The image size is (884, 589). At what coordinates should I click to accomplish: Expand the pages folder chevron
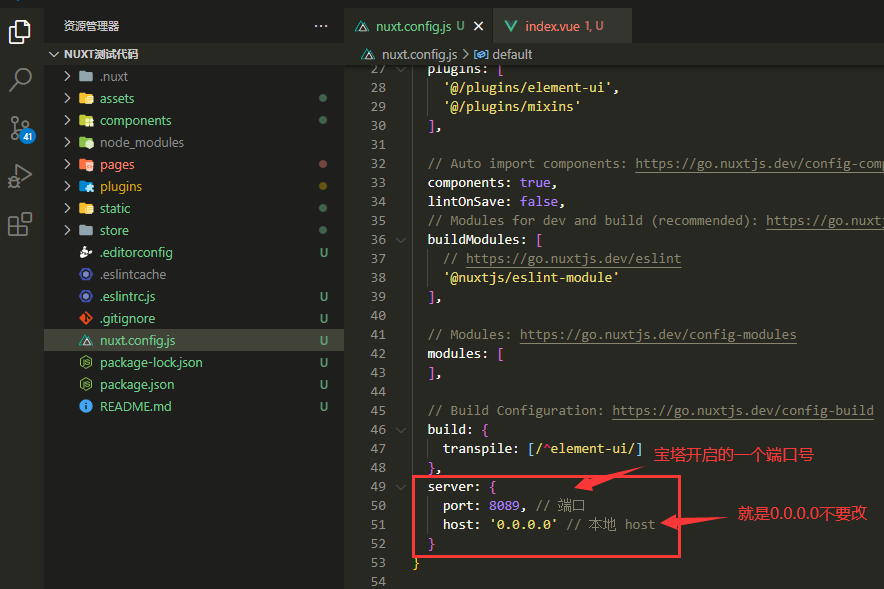click(x=68, y=164)
